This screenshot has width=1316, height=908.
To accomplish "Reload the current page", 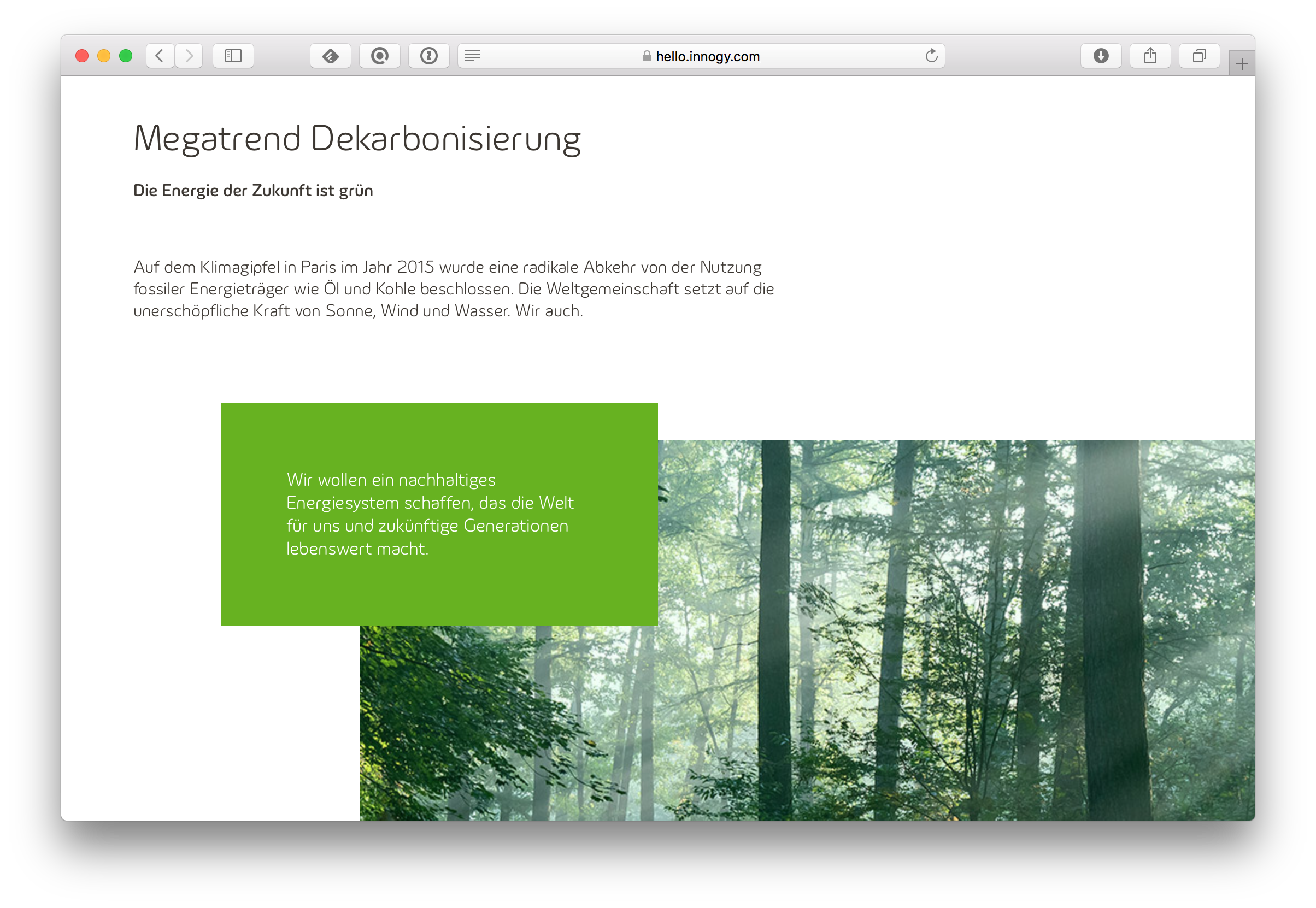I will 931,56.
